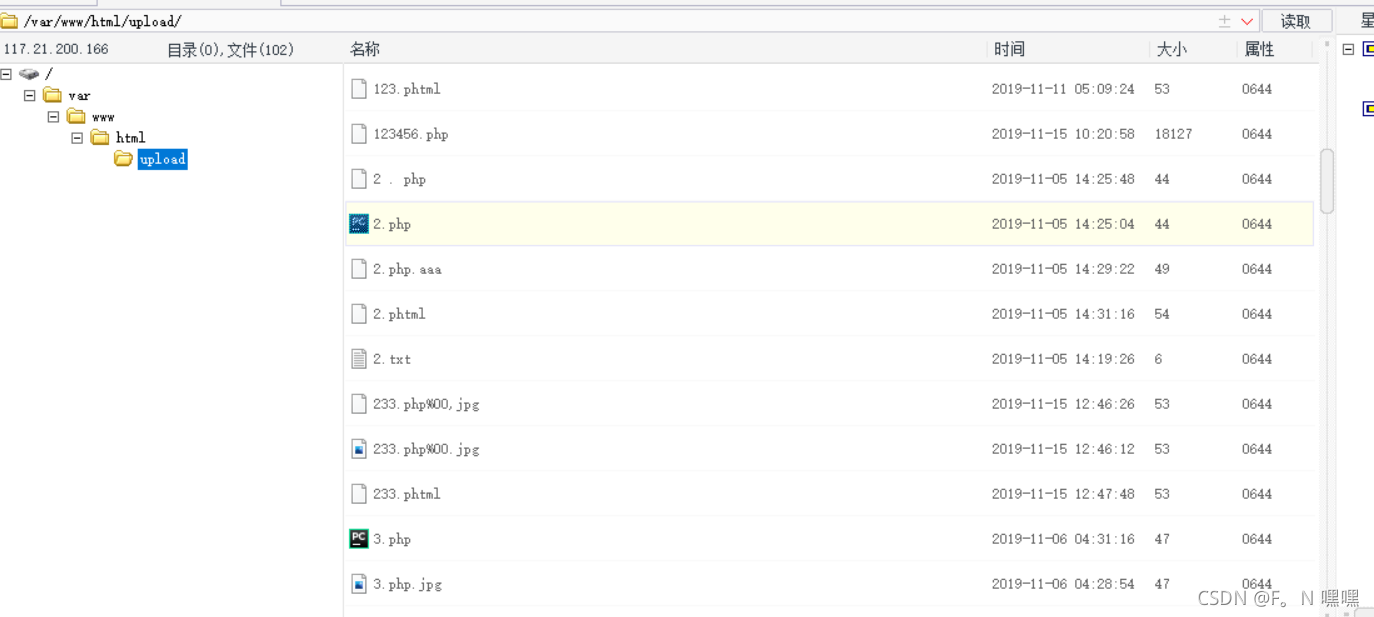Screen dimensions: 1374x617
Task: Collapse the node in the right panel
Action: pos(1348,49)
